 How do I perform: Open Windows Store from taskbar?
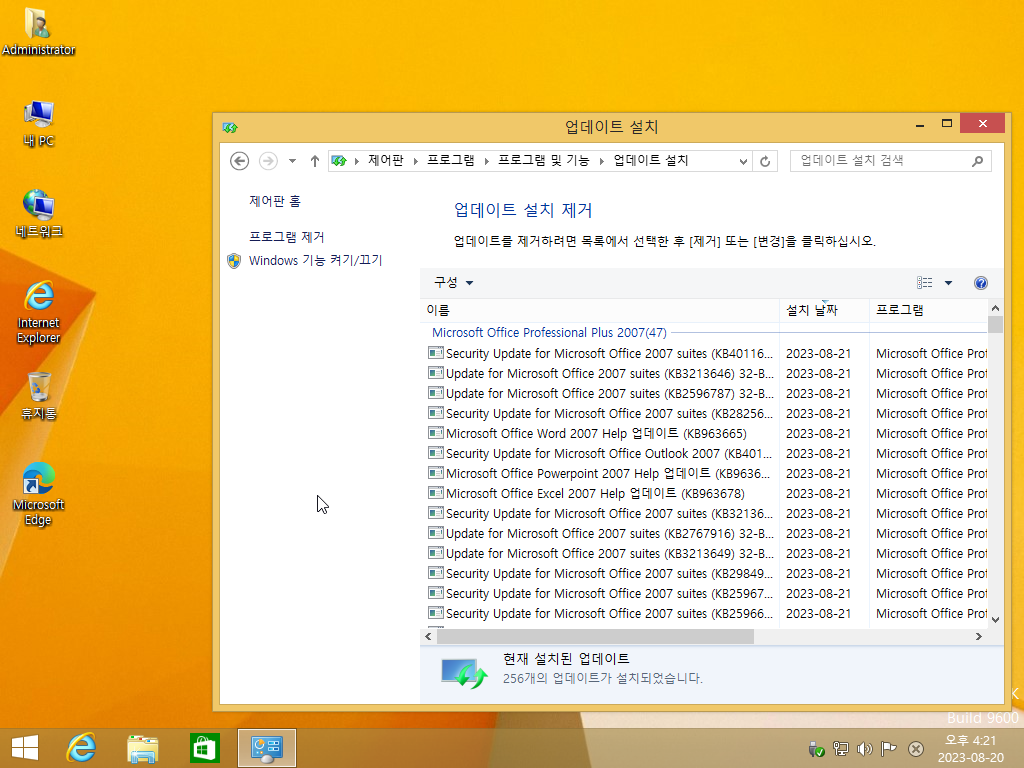(204, 748)
